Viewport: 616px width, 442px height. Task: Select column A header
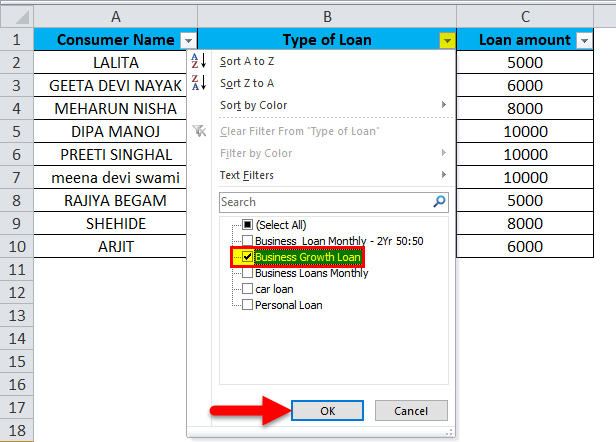click(116, 17)
